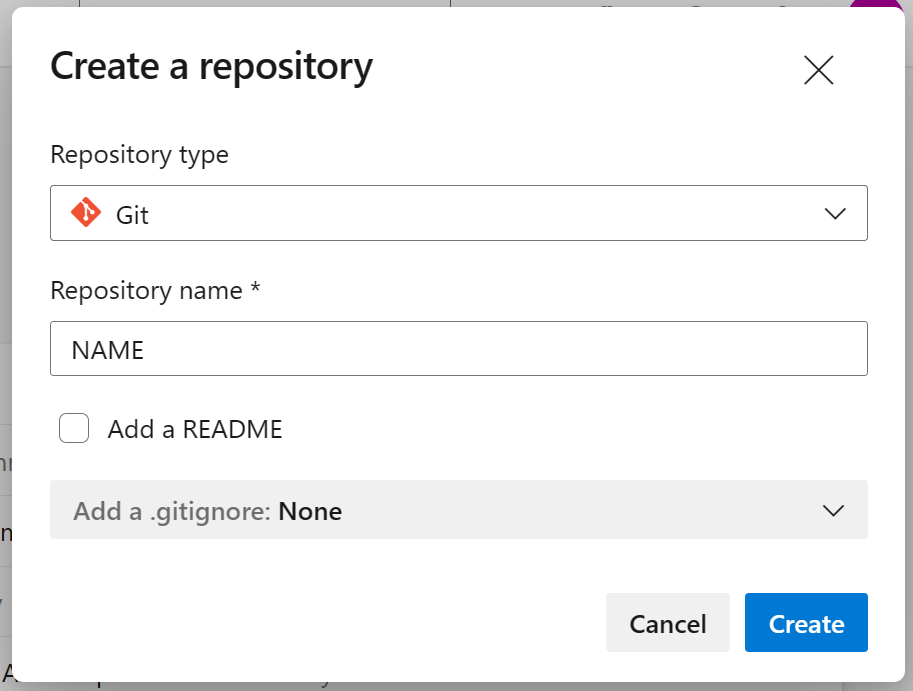Click the 'Repository name *' label
The width and height of the screenshot is (913, 691).
click(x=146, y=291)
